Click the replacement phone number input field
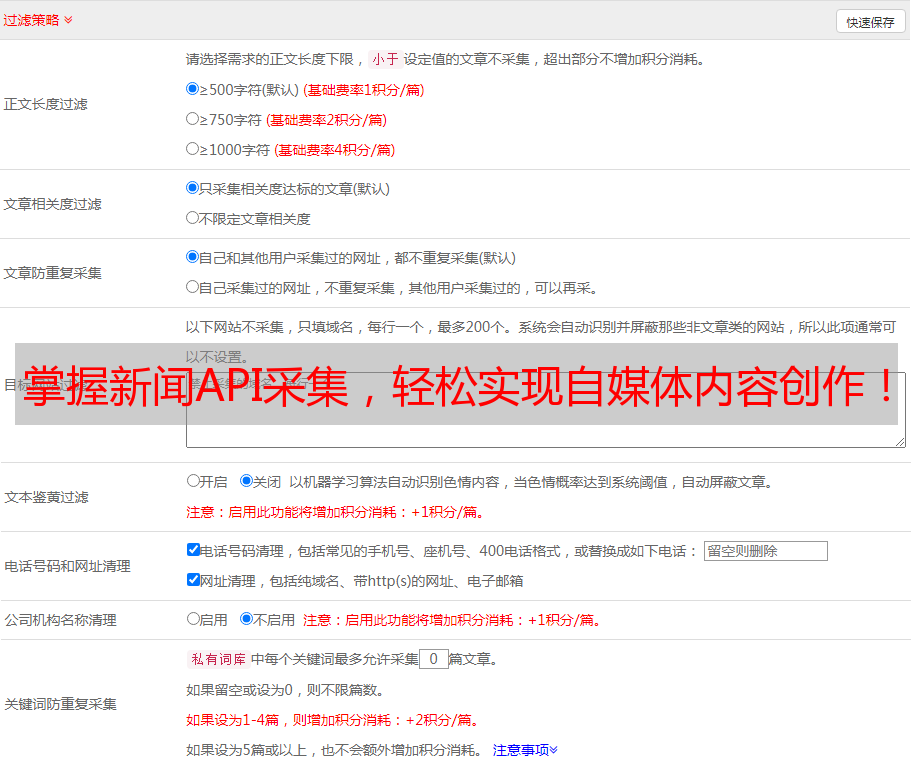This screenshot has height=768, width=912. 765,551
